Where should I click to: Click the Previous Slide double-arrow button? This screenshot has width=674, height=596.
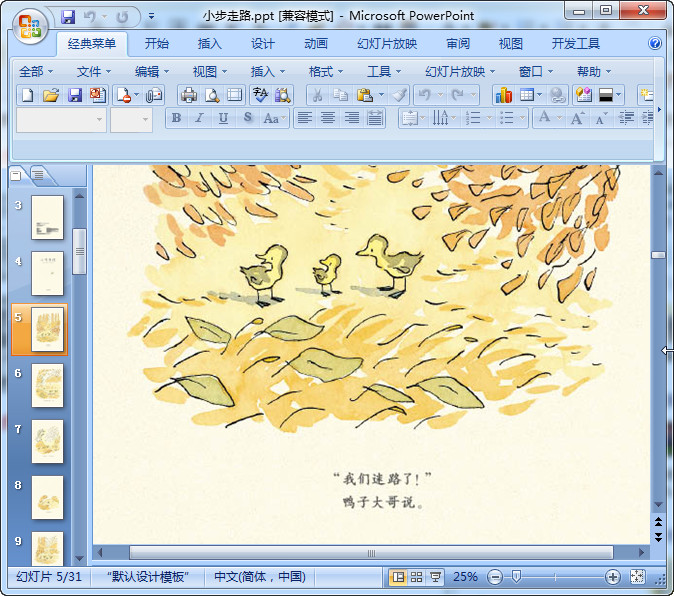(658, 522)
